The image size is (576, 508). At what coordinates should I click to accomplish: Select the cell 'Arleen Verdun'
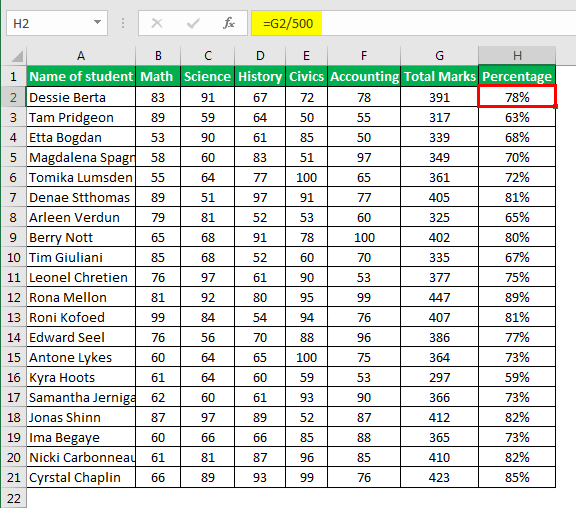tap(81, 217)
